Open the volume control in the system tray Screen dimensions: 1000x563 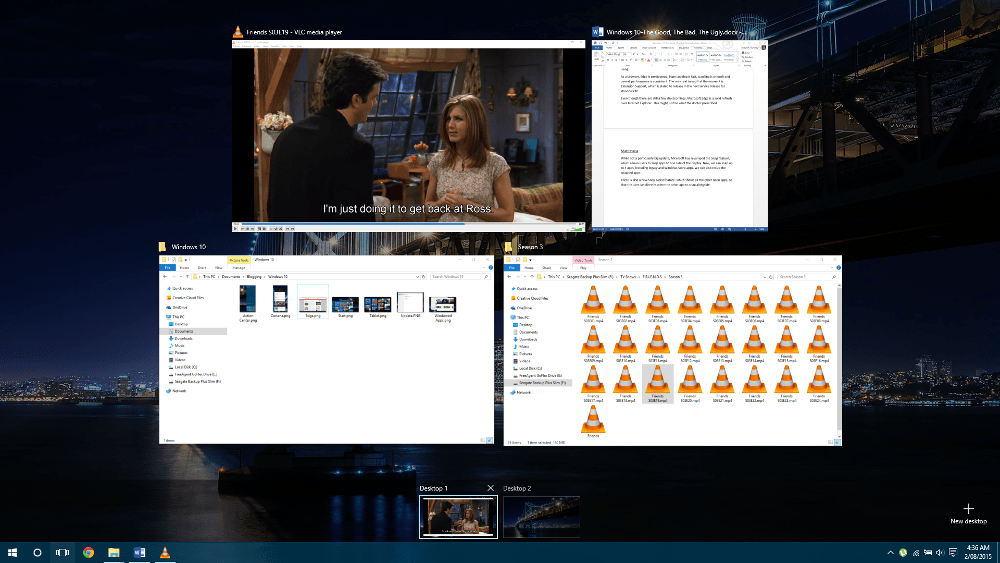(940, 553)
